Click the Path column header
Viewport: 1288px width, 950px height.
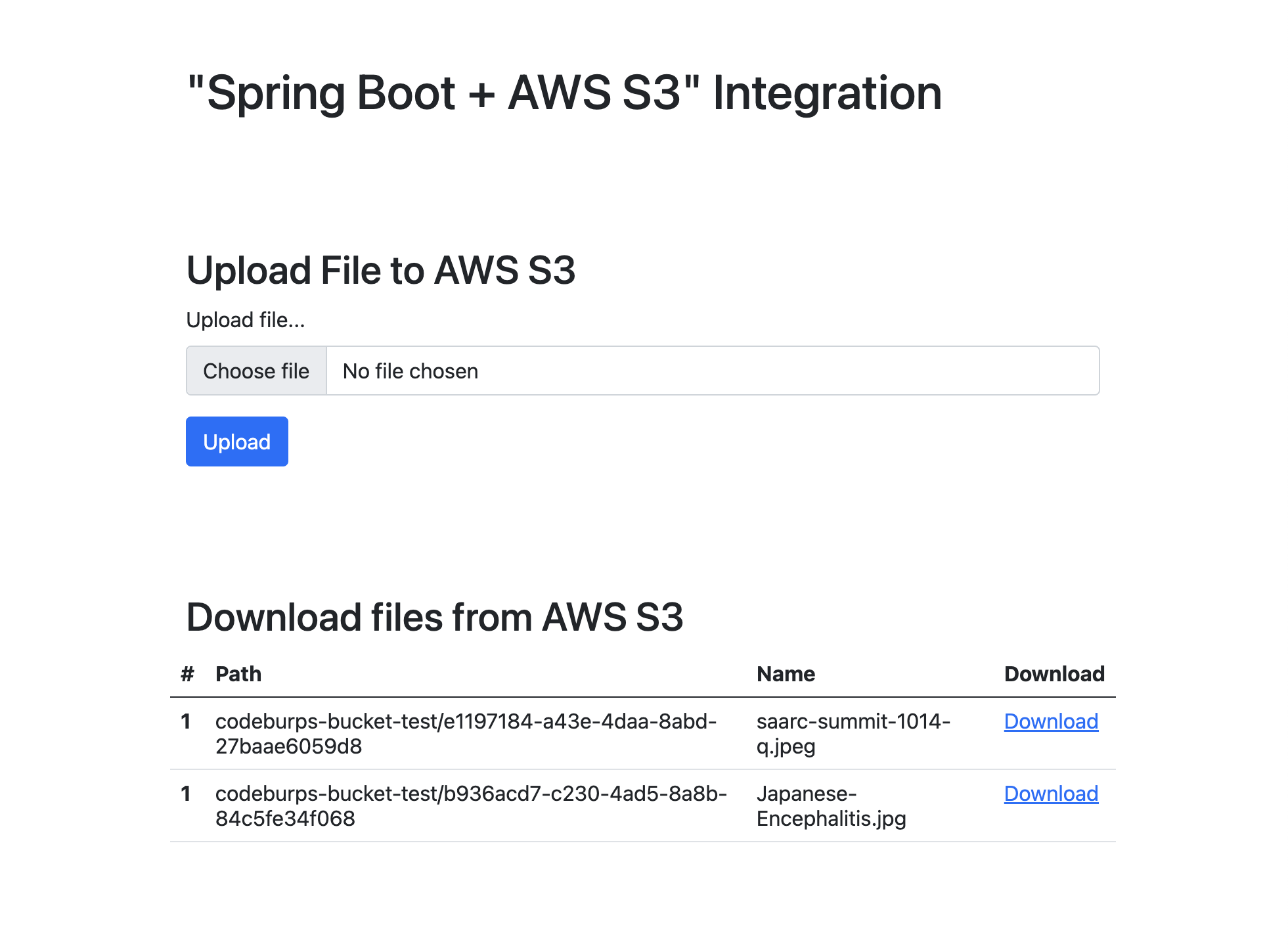tap(238, 674)
